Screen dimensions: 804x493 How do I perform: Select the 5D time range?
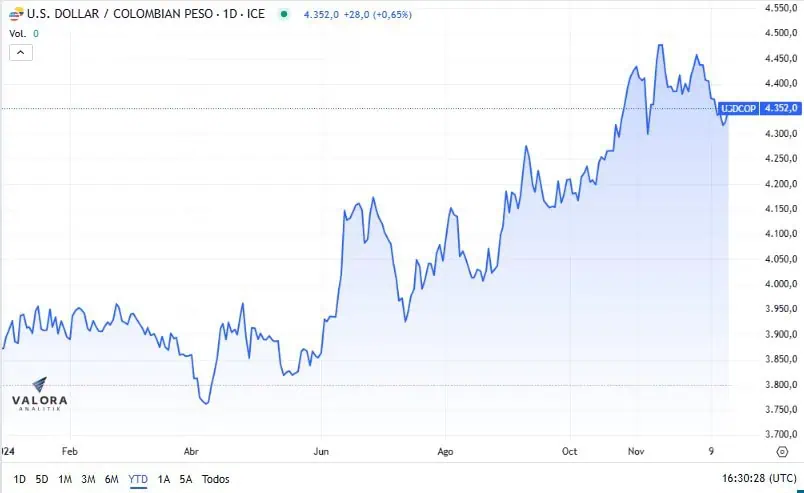tap(42, 479)
